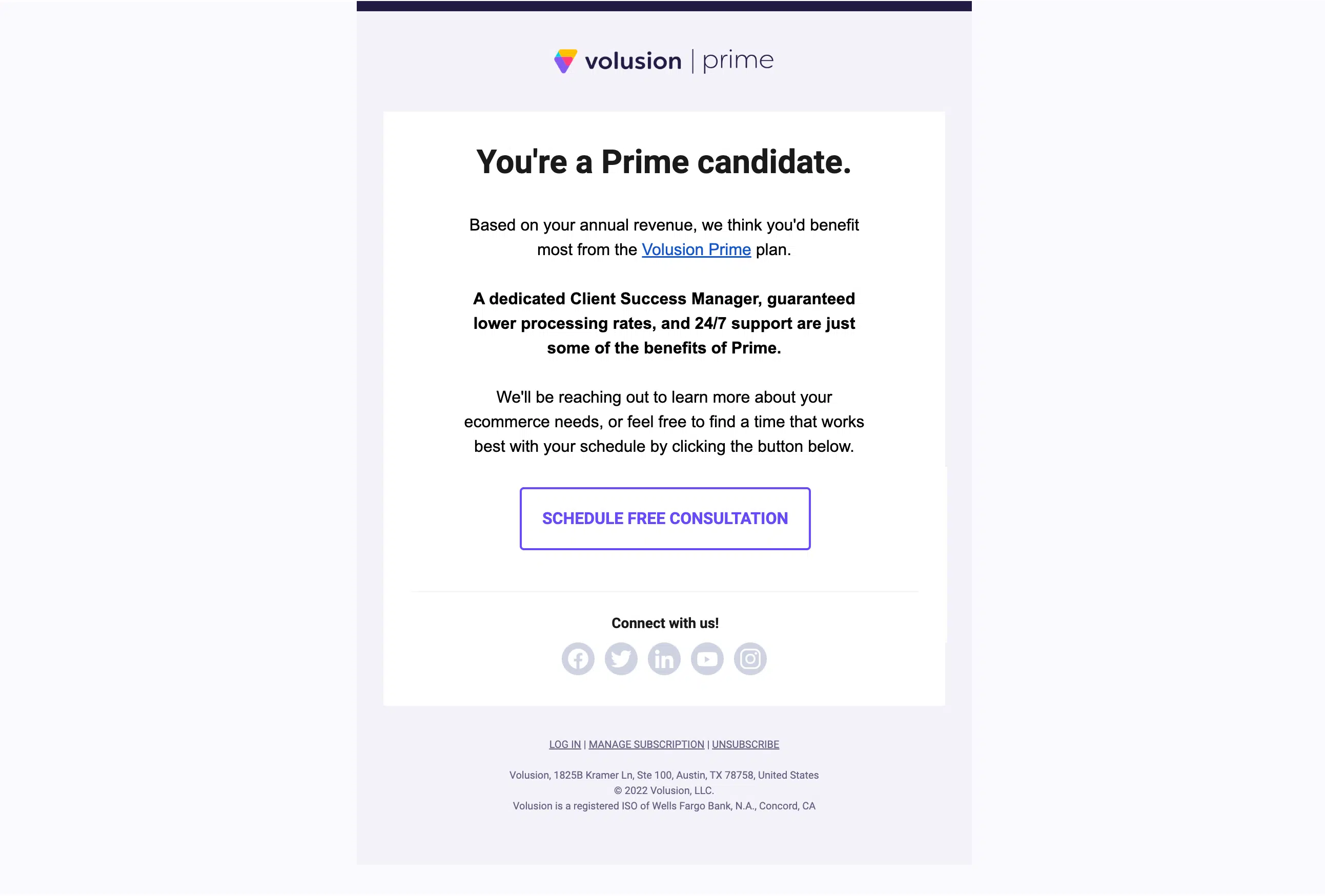The height and width of the screenshot is (896, 1325).
Task: Open the Facebook social icon
Action: [578, 659]
